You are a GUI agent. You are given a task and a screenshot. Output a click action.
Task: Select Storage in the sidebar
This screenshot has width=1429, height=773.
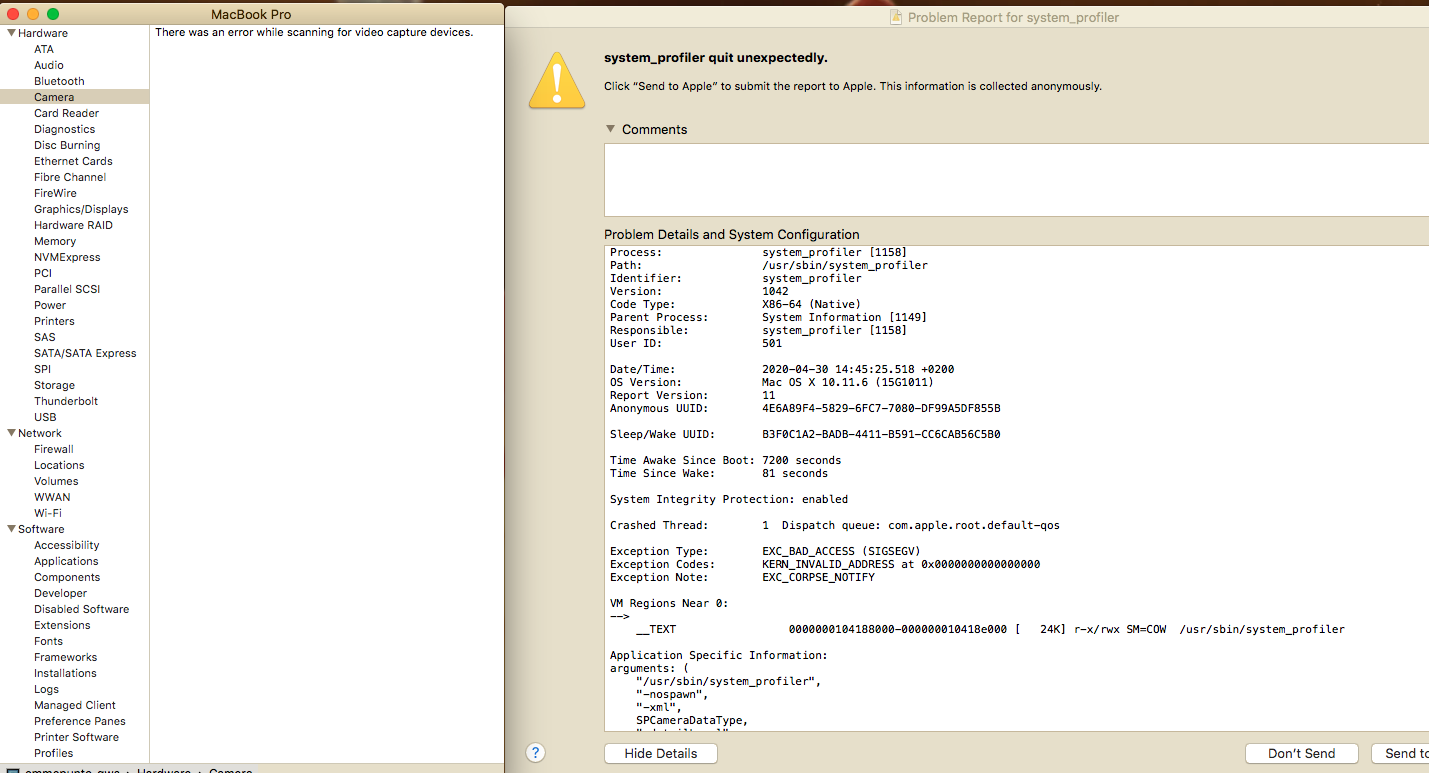(54, 385)
